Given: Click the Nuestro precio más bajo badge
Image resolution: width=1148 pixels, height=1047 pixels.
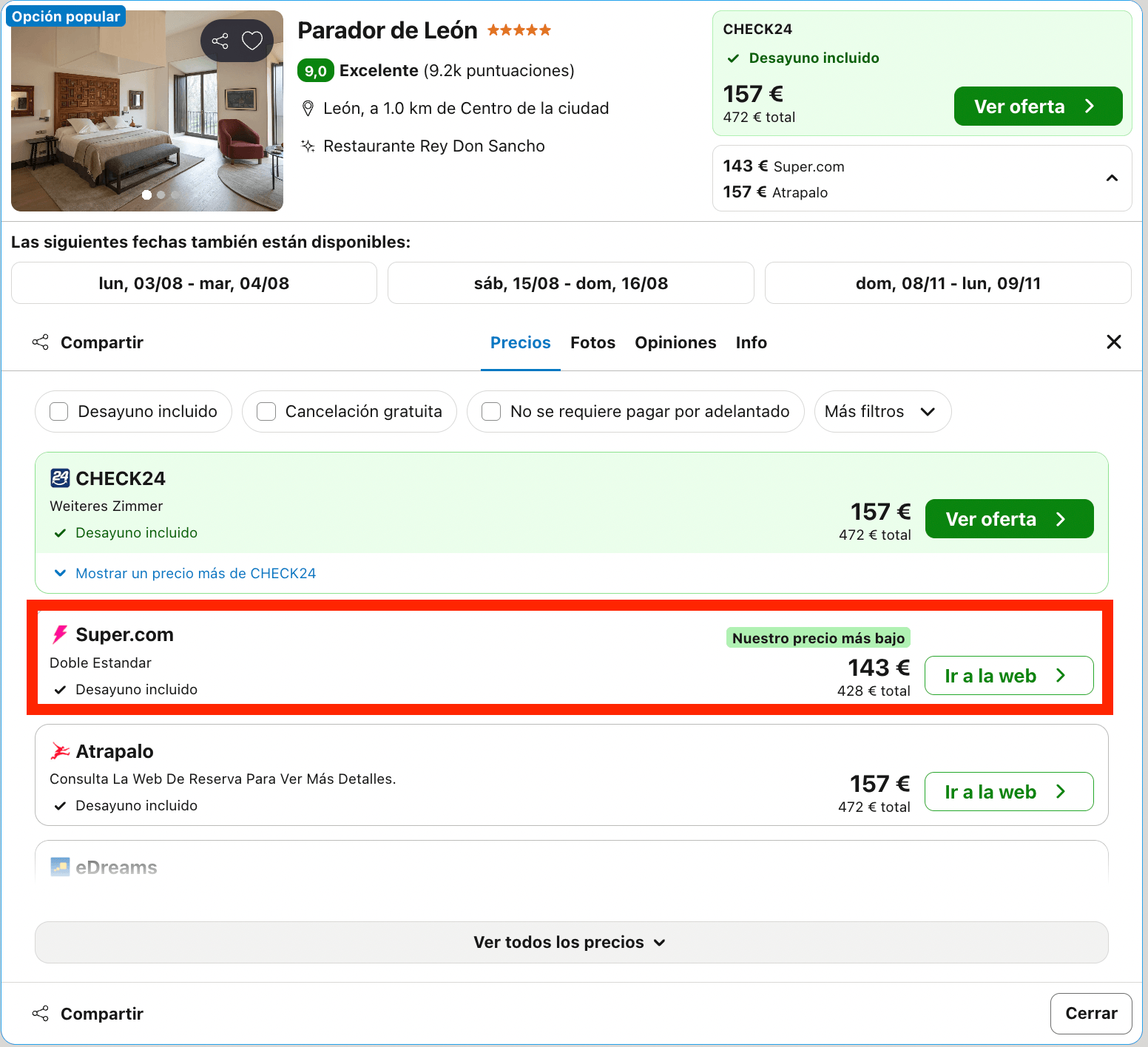Looking at the screenshot, I should tap(818, 637).
